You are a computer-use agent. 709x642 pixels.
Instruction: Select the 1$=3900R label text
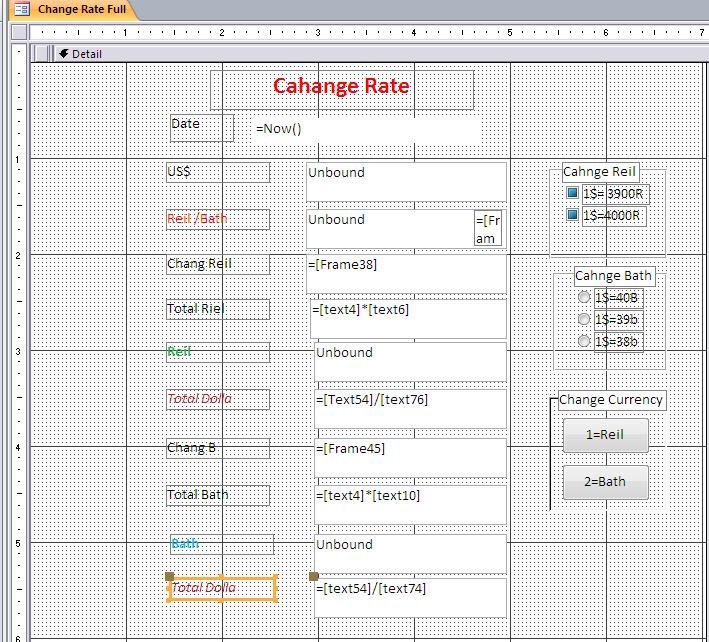tap(615, 194)
